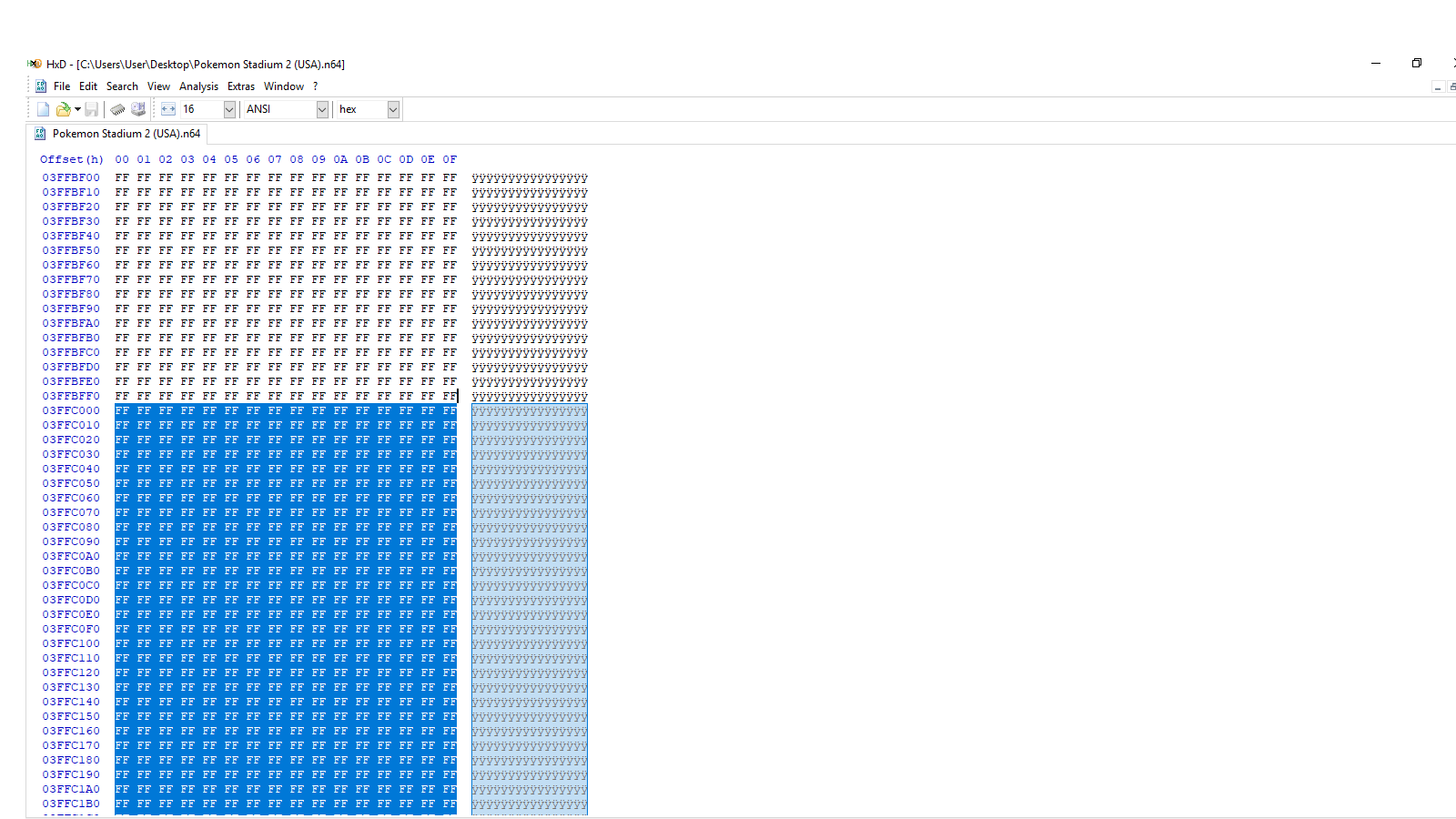Click offset row 03FFBF50

tap(71, 250)
